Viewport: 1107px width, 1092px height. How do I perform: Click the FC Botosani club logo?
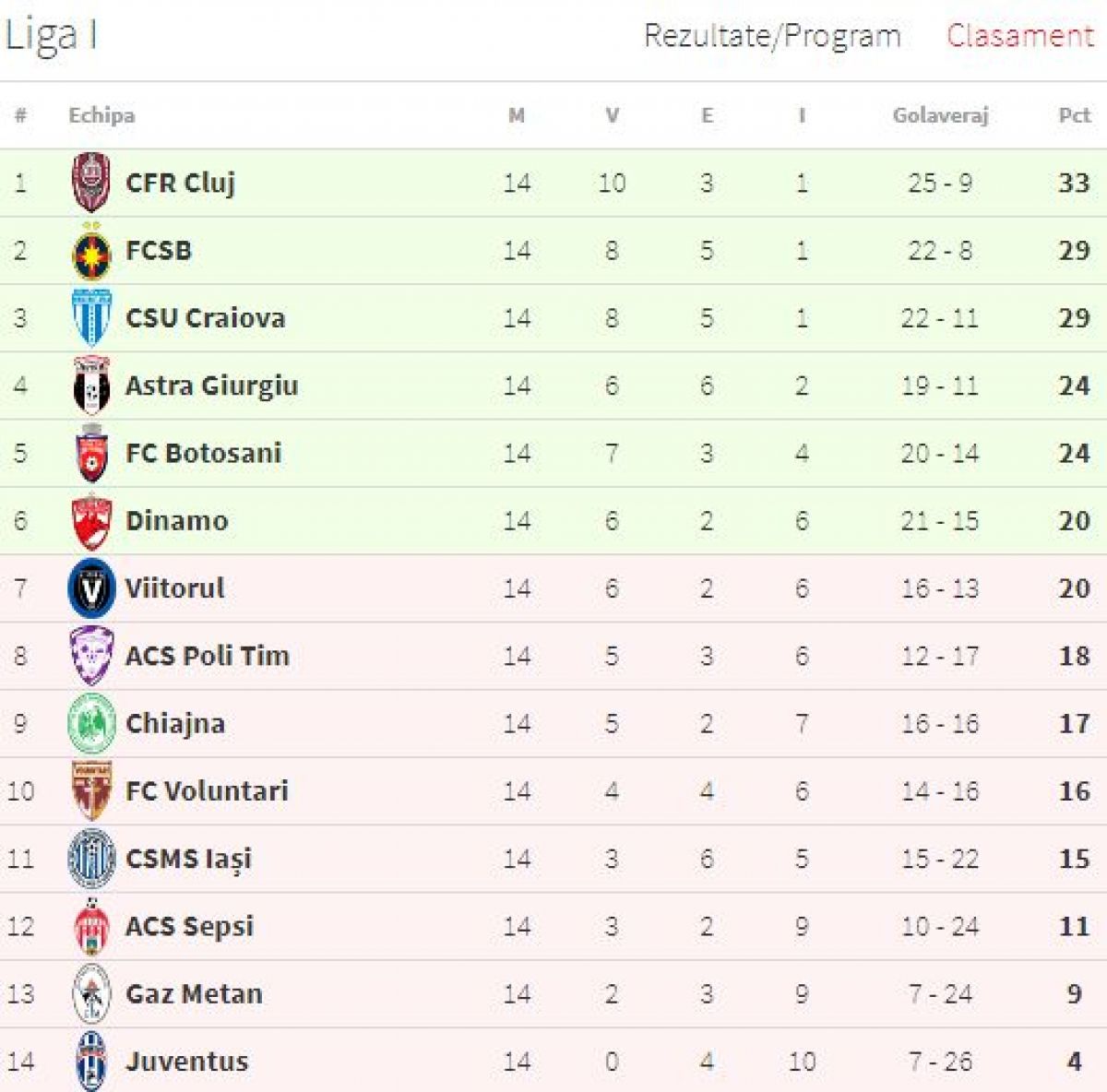coord(91,454)
